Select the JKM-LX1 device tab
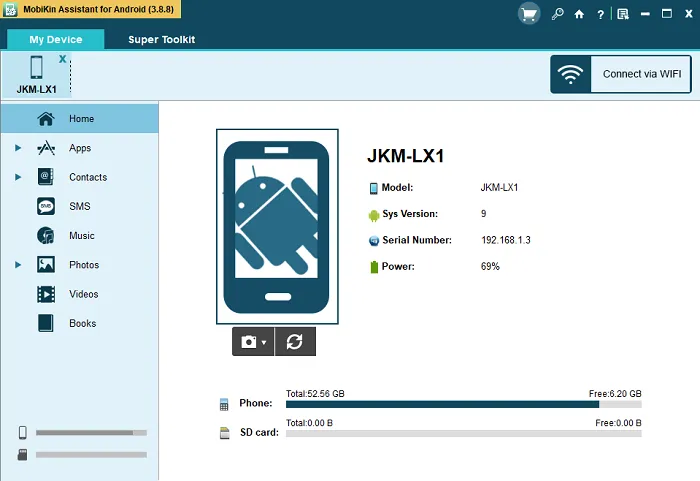 [x=37, y=75]
